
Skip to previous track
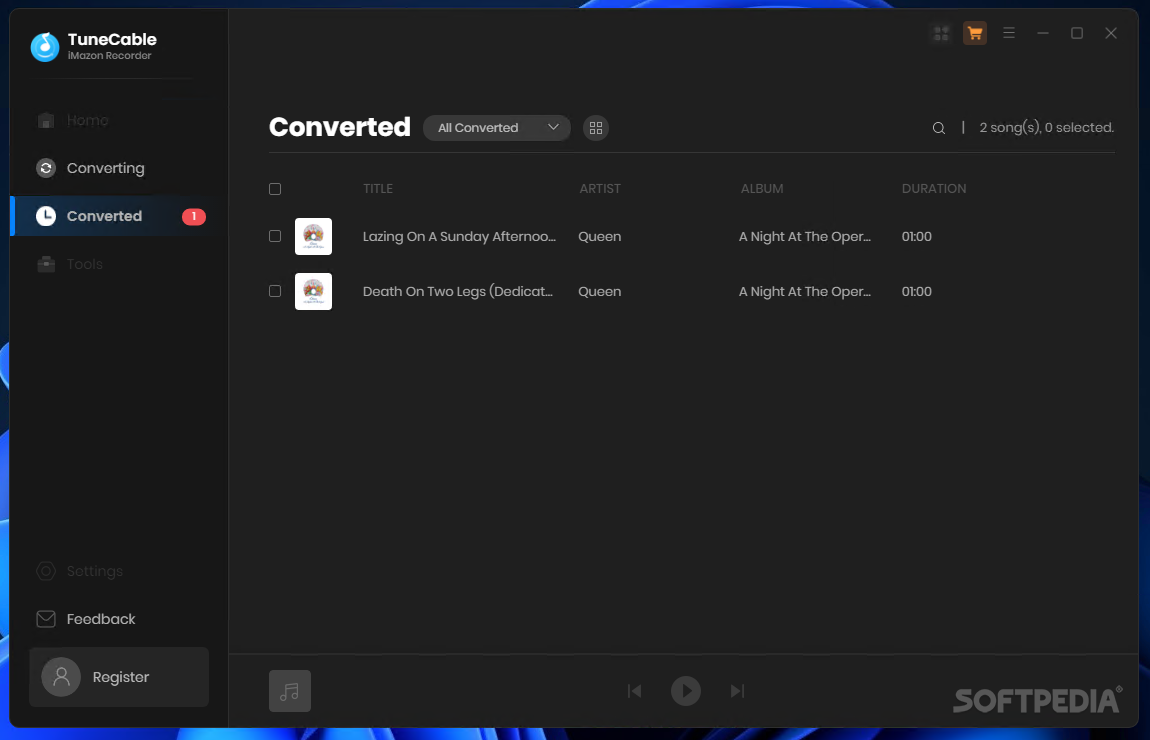pos(634,691)
